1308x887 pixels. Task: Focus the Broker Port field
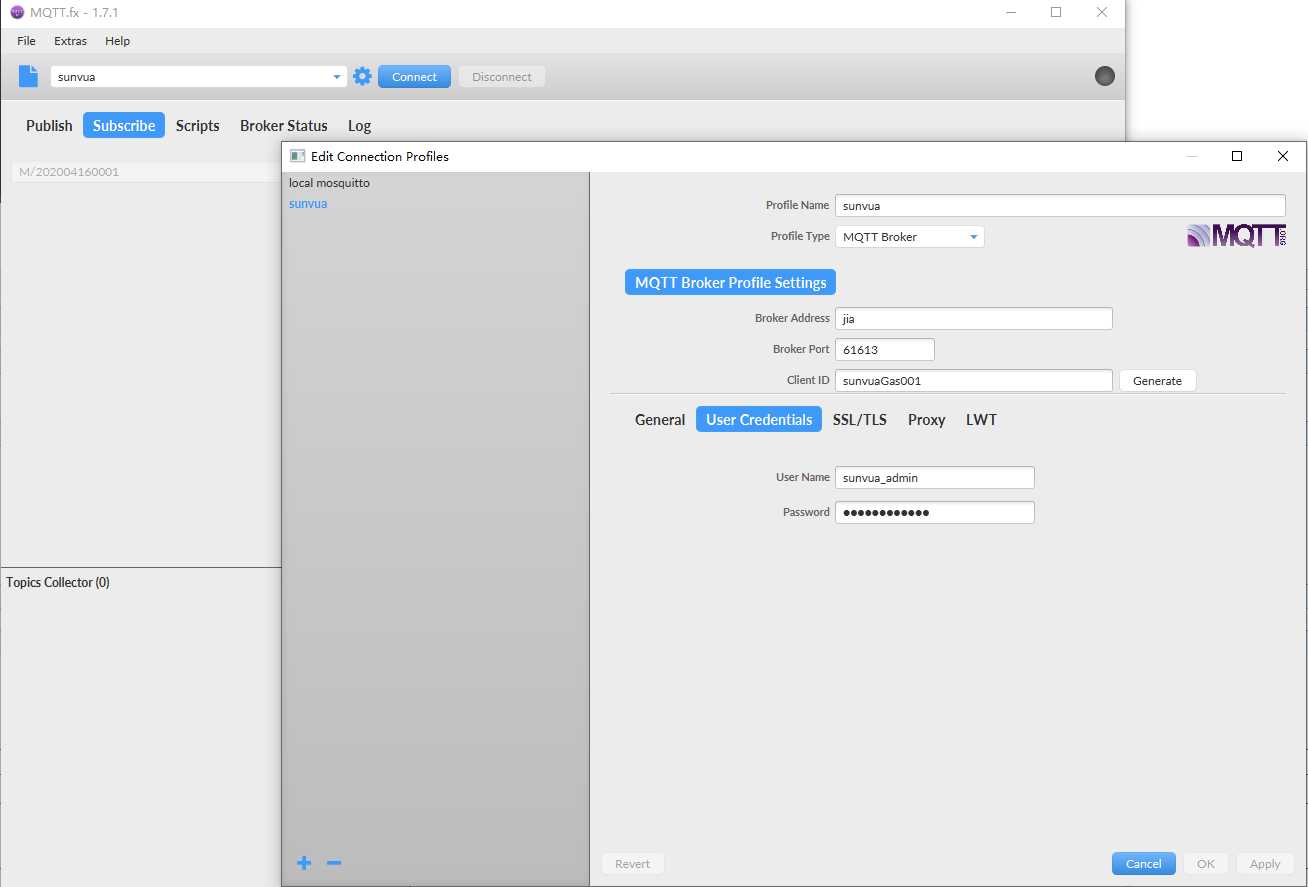coord(885,349)
